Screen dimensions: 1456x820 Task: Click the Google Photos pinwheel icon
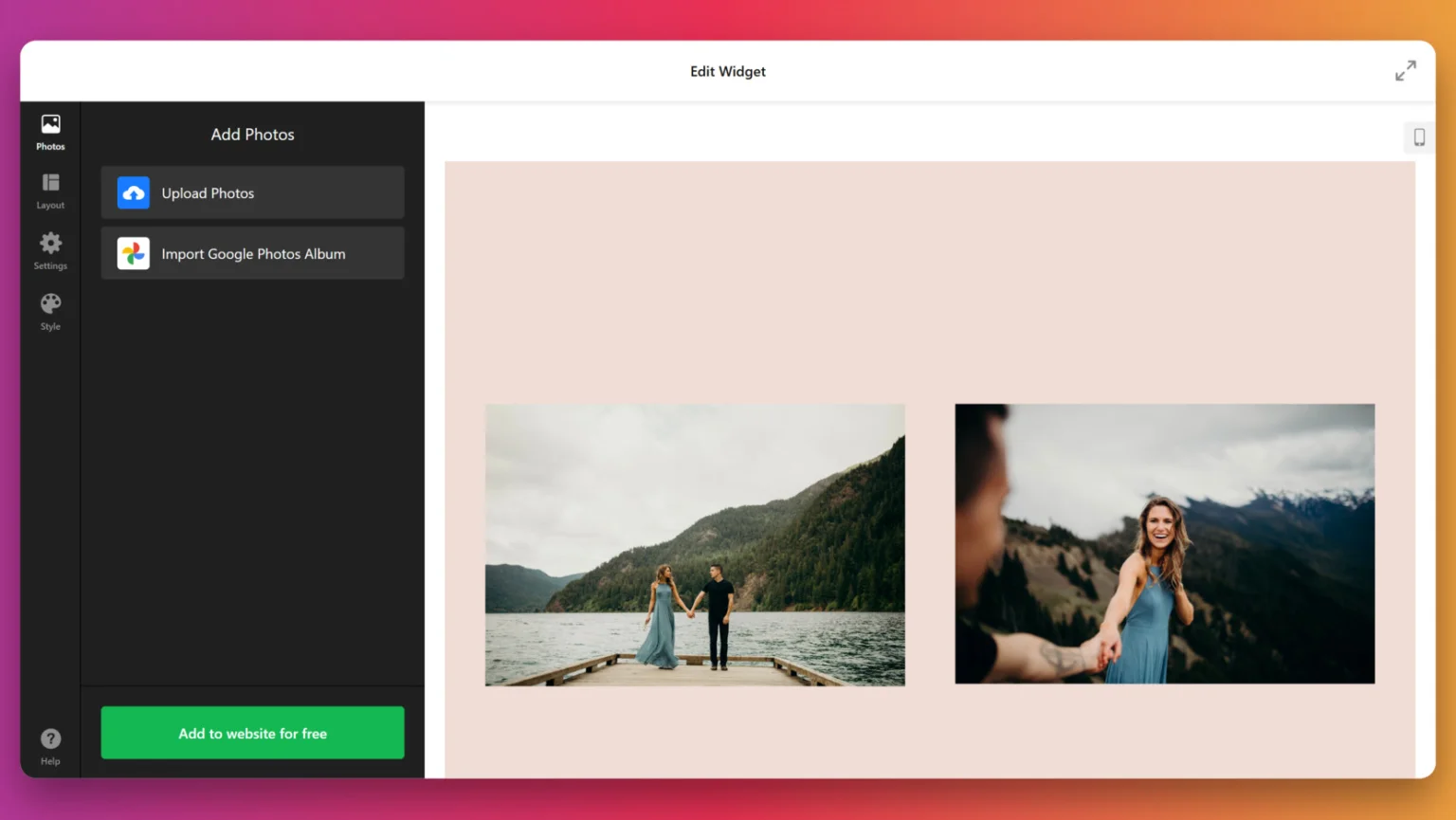coord(133,253)
